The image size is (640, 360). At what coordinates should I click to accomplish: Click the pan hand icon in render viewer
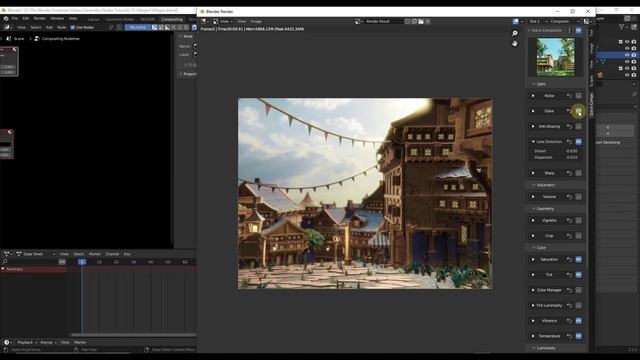point(515,43)
